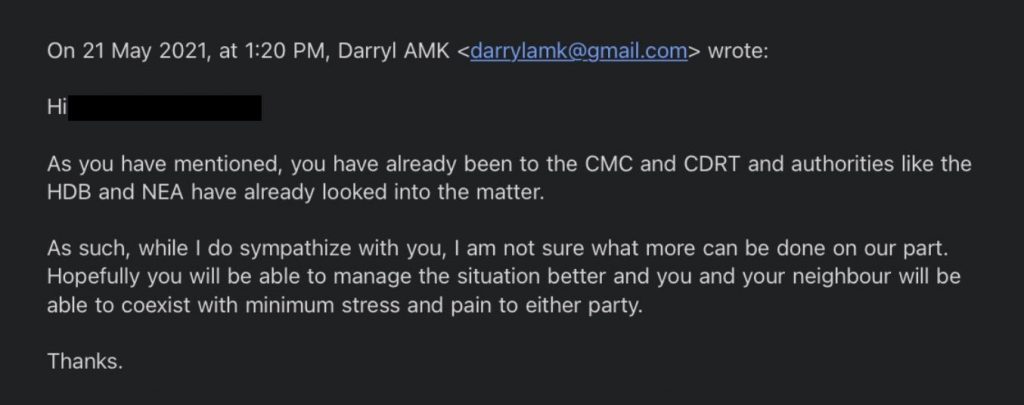Image resolution: width=1024 pixels, height=405 pixels.
Task: Click the 'Hi' greeting text
Action: 57,108
